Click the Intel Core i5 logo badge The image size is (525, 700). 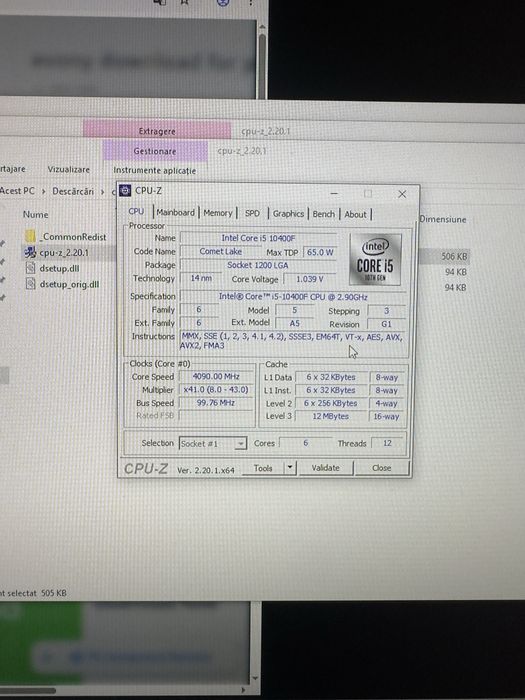tap(375, 259)
